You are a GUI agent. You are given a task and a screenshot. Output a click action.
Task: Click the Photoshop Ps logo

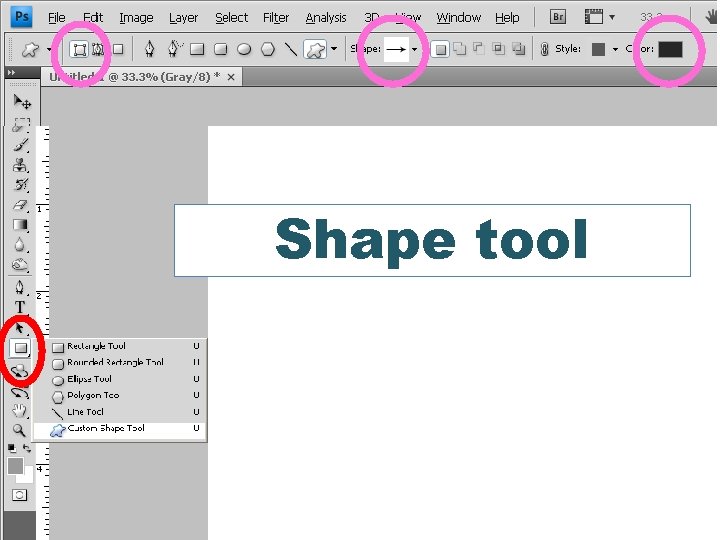21,17
